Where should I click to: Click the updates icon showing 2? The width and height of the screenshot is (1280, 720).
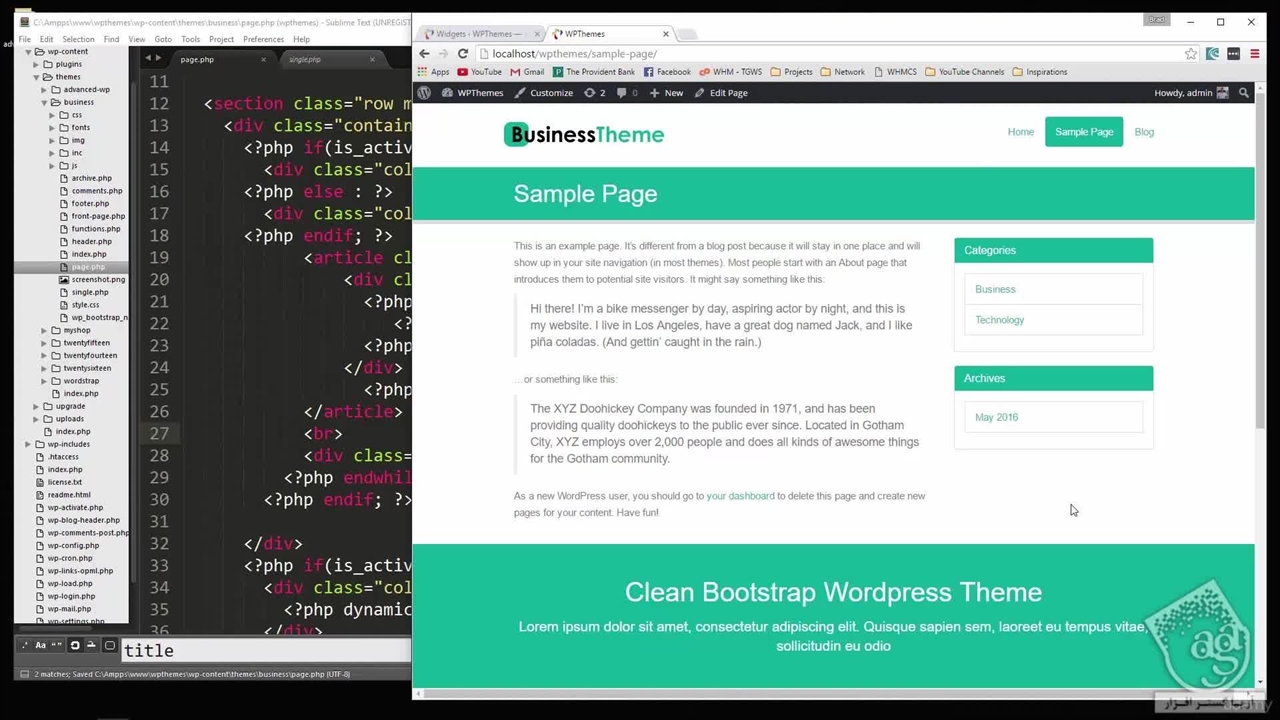point(595,93)
